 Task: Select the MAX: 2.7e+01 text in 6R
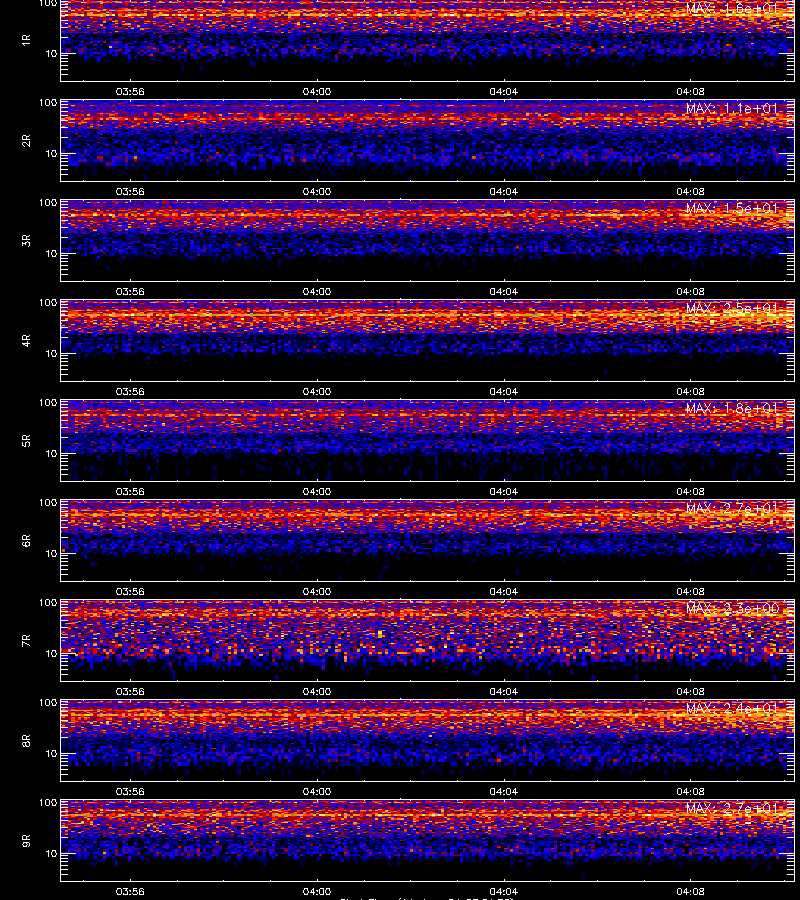[732, 508]
